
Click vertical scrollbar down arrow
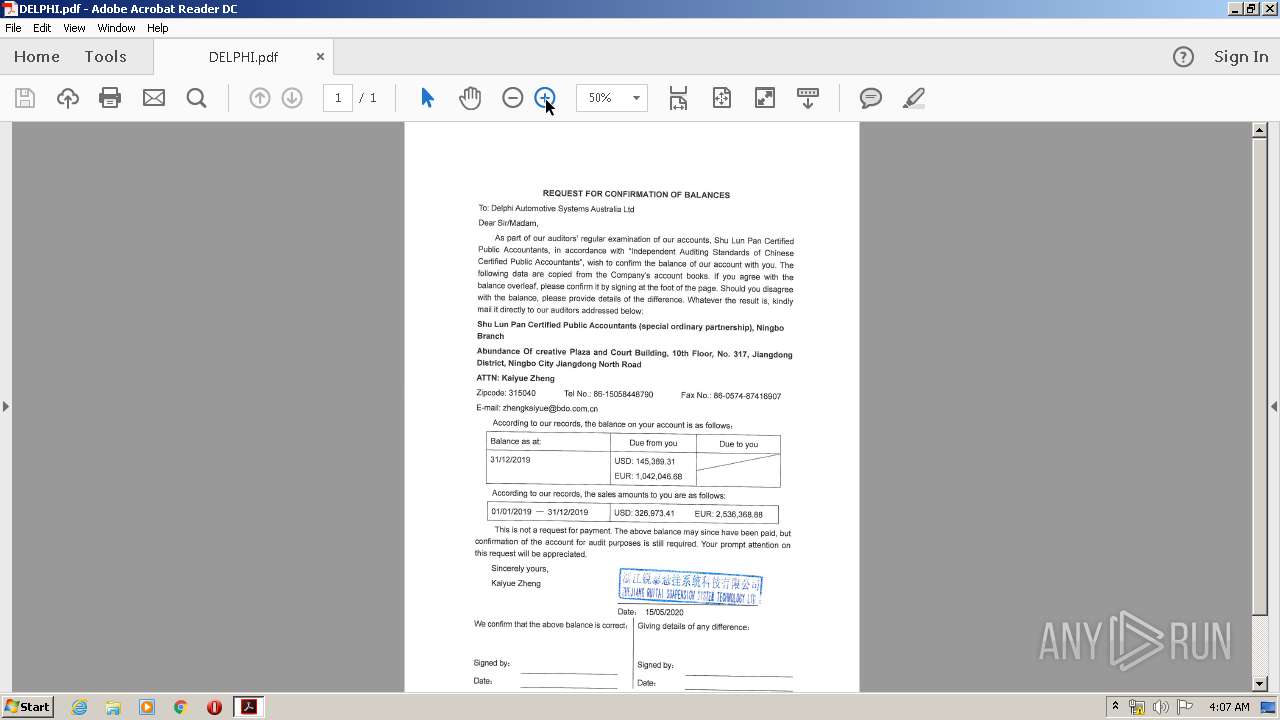click(x=1259, y=684)
